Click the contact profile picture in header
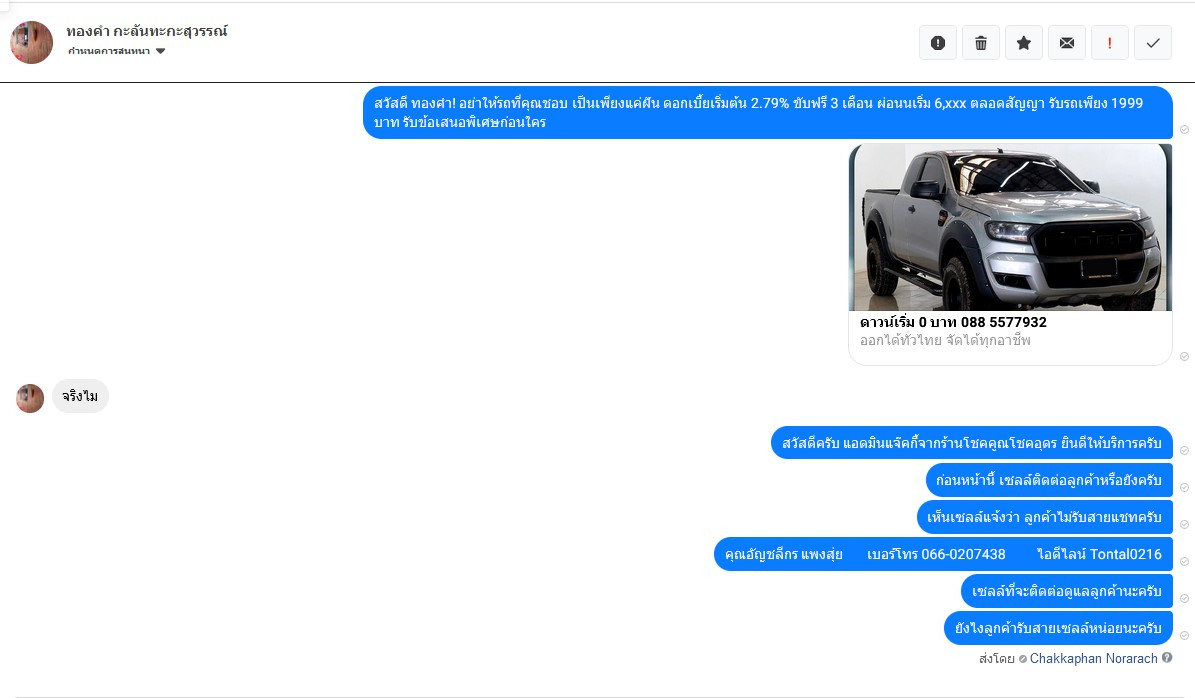 31,42
